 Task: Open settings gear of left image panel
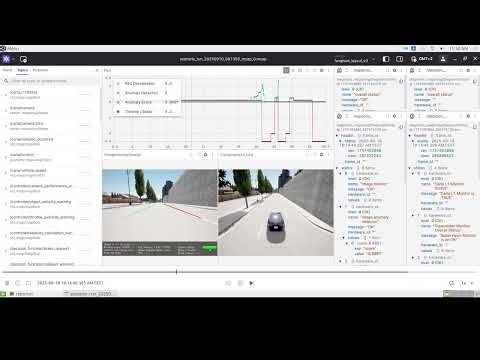(x=206, y=155)
